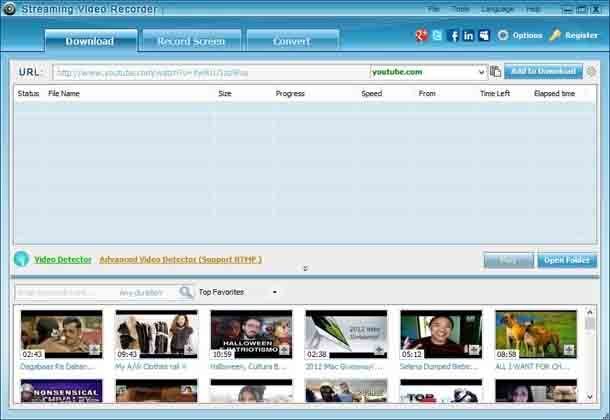Add the 09:43 video via plus icon
The height and width of the screenshot is (420, 610).
(x=189, y=350)
